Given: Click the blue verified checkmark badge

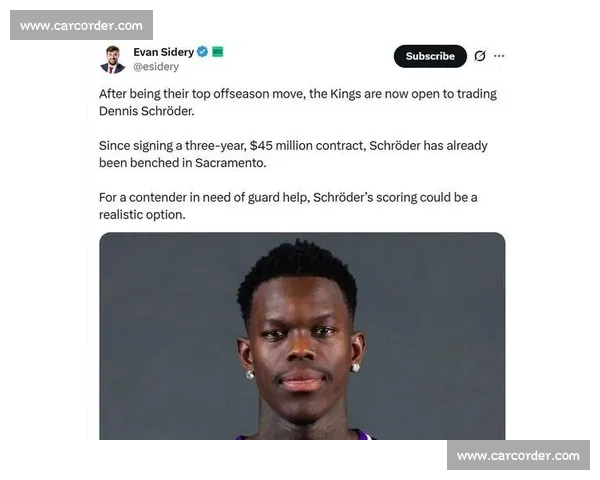Looking at the screenshot, I should click(x=202, y=51).
